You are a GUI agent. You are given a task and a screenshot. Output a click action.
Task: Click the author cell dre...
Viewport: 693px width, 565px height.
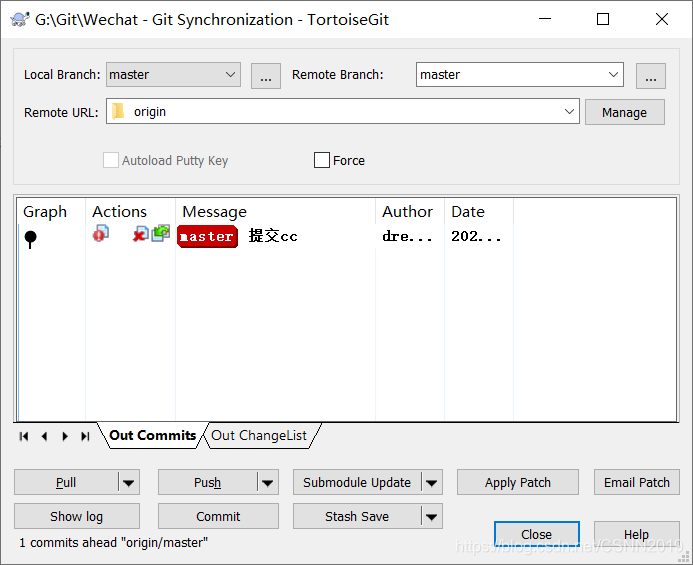pos(407,237)
